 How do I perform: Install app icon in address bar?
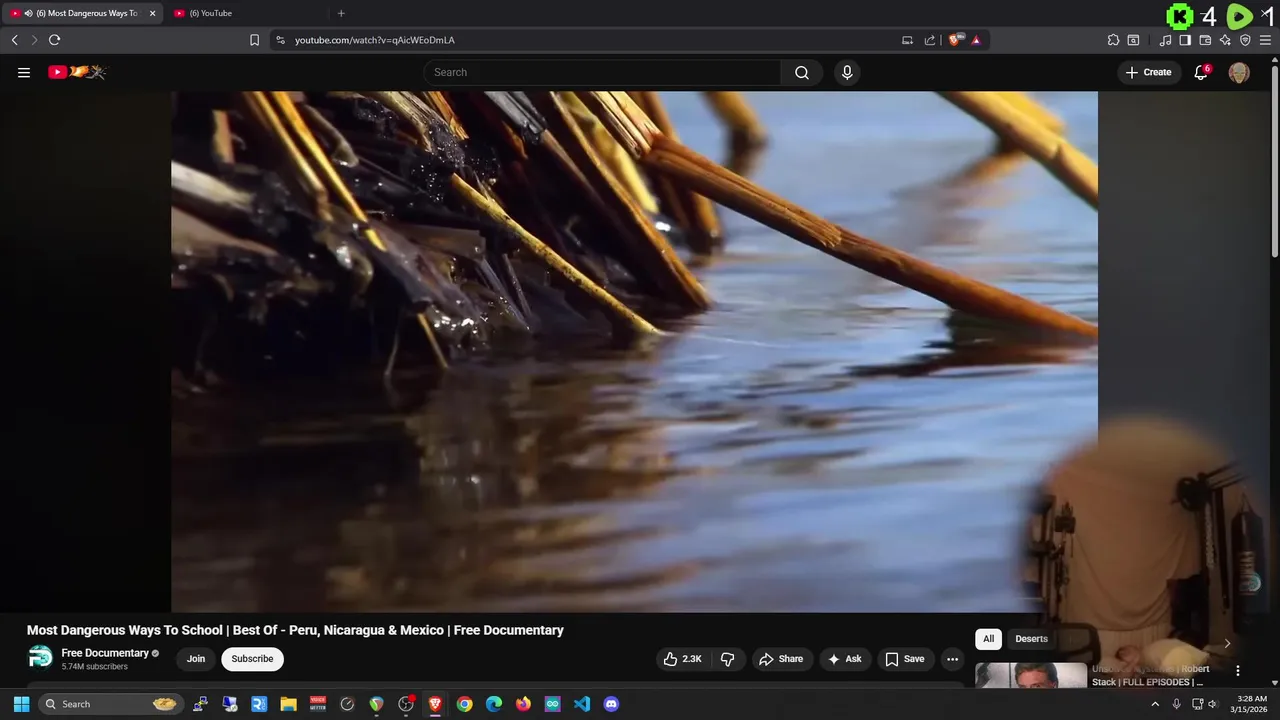click(x=907, y=40)
